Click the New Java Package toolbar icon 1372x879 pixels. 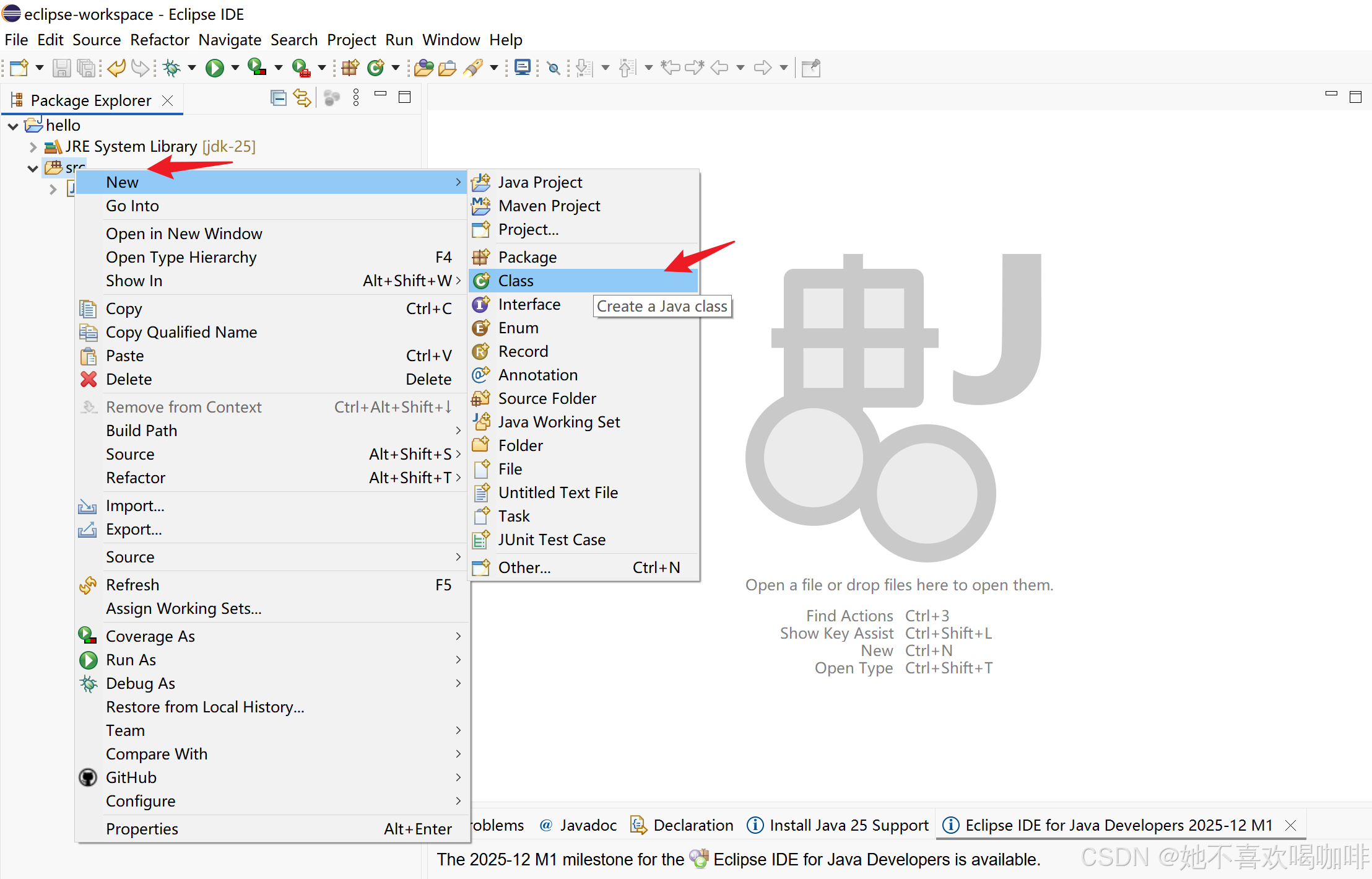tap(350, 68)
